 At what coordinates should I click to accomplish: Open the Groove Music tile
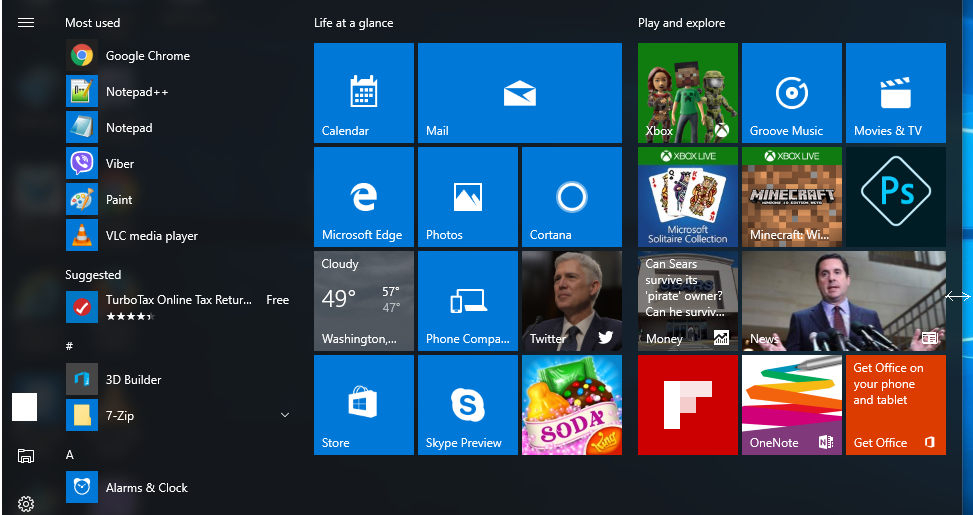[792, 93]
